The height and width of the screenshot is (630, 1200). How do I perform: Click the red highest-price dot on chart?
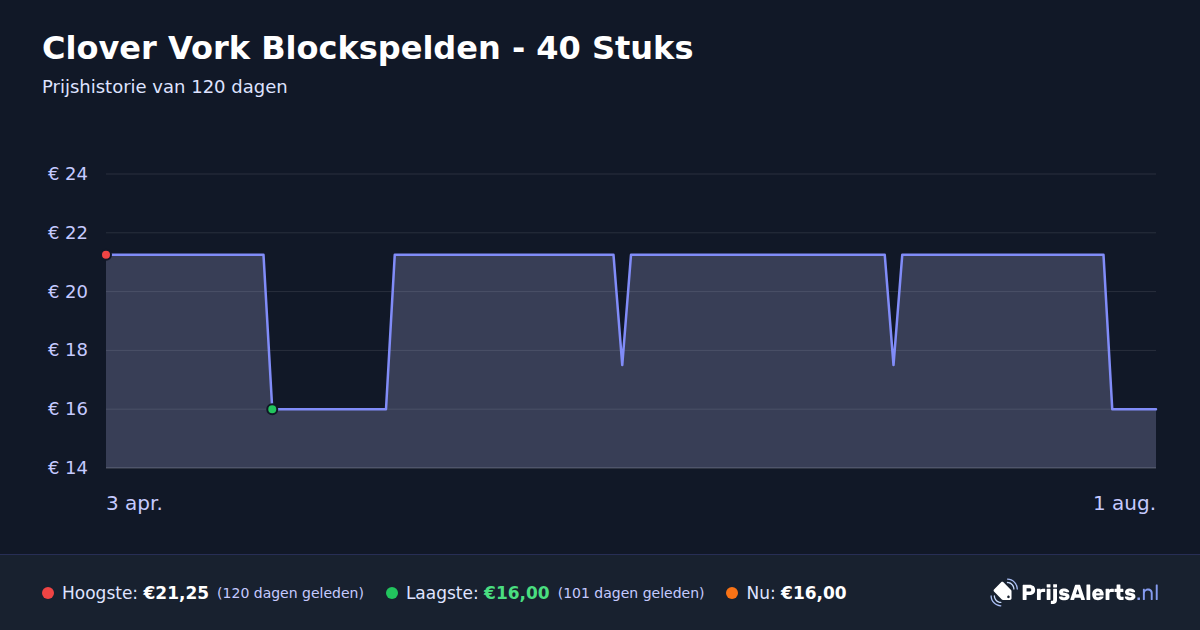[106, 255]
